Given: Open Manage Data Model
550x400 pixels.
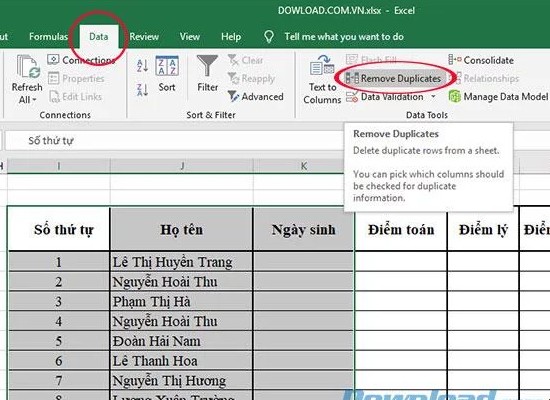Looking at the screenshot, I should click(498, 96).
